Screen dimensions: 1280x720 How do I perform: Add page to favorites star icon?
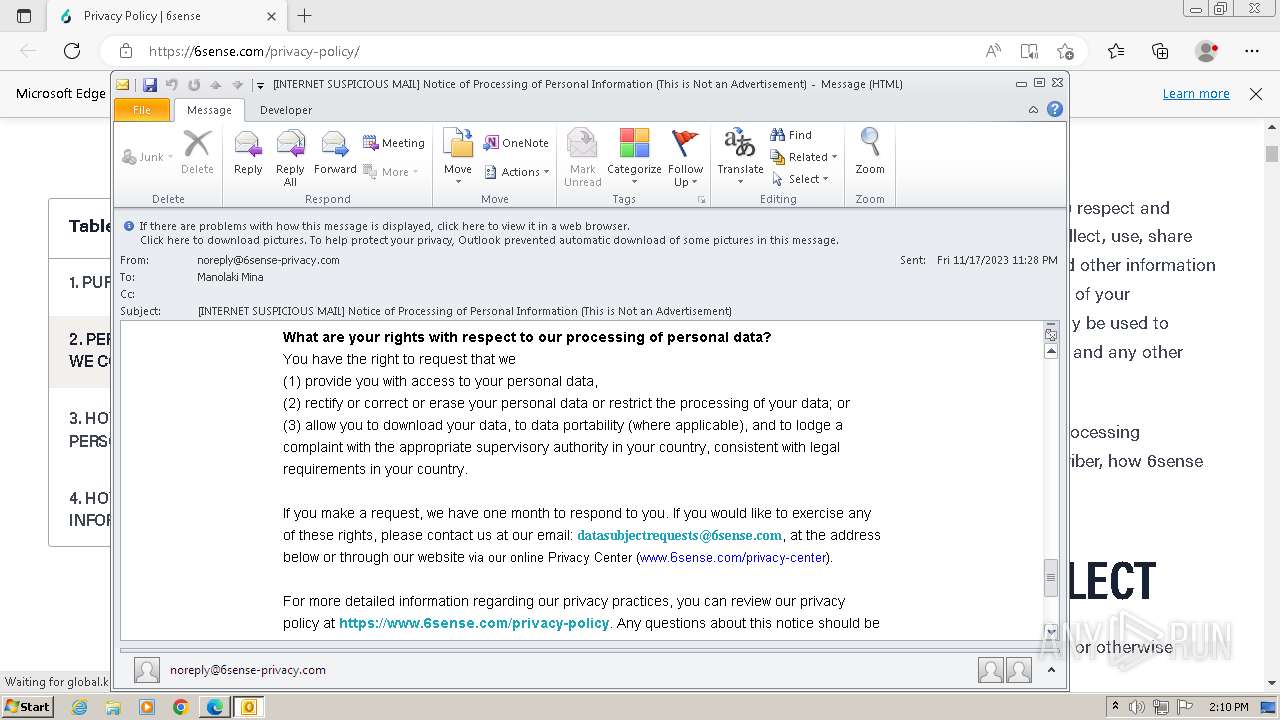coord(1065,51)
